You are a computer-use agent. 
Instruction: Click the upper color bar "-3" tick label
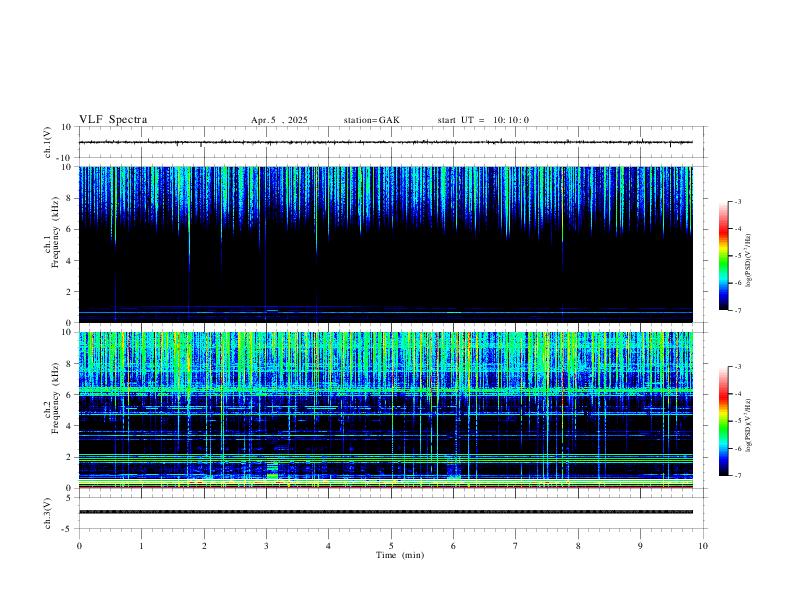point(737,201)
